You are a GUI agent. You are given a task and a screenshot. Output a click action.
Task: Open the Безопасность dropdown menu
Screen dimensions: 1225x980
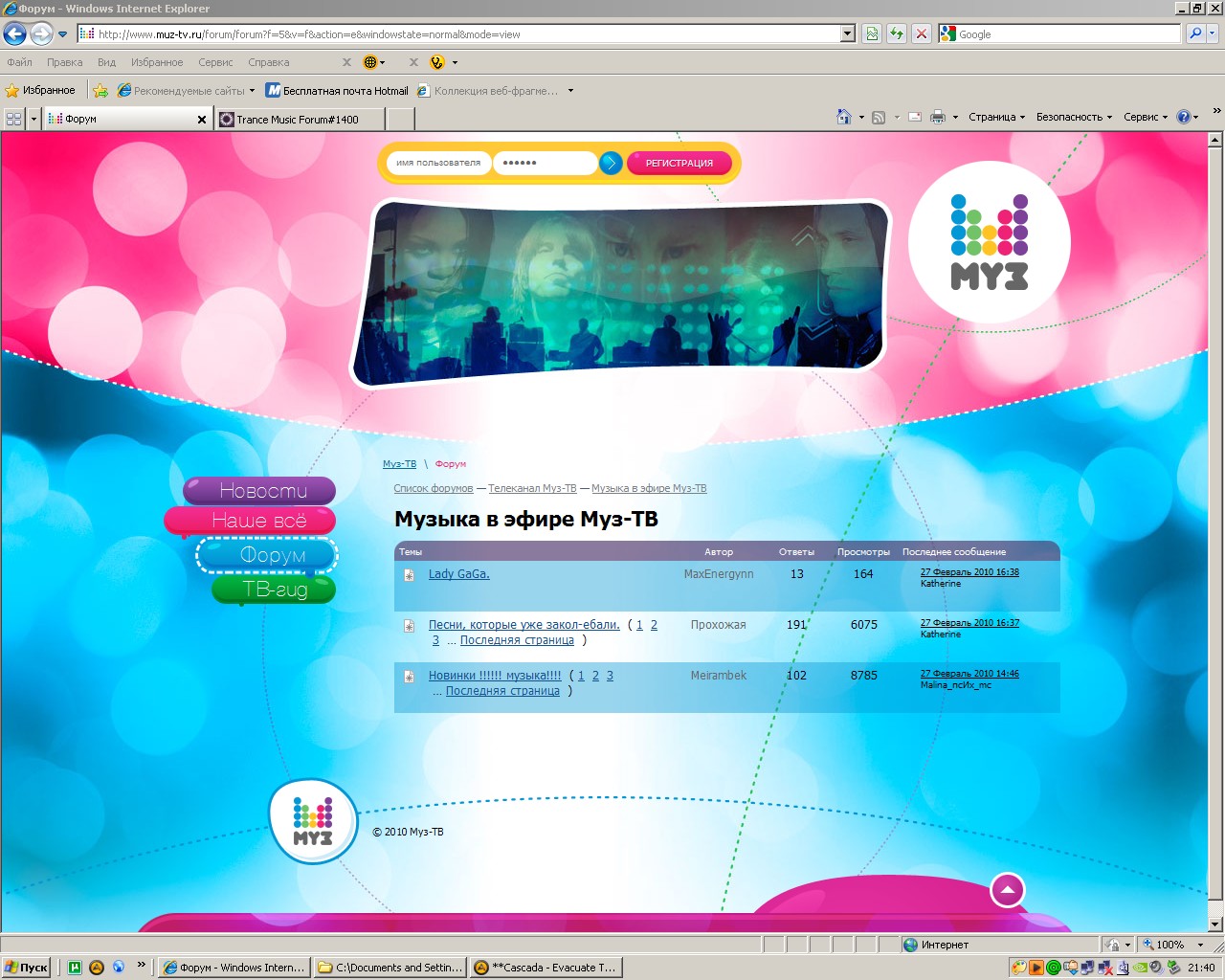(x=1074, y=117)
